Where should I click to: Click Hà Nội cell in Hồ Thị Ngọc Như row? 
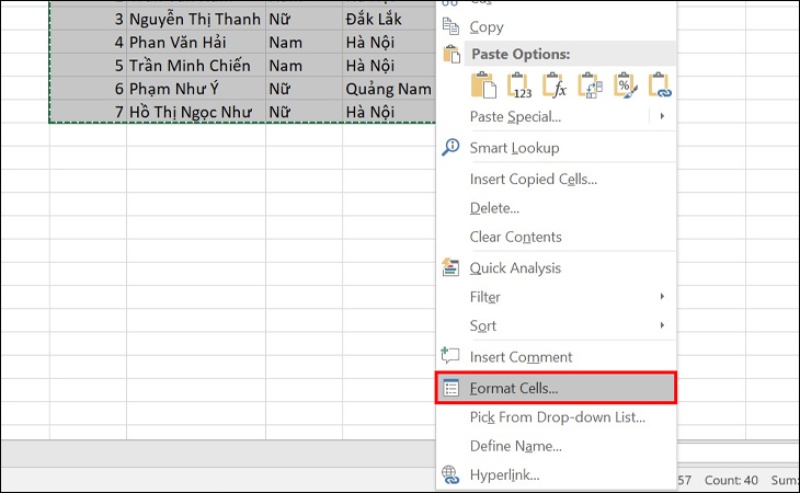tap(389, 112)
